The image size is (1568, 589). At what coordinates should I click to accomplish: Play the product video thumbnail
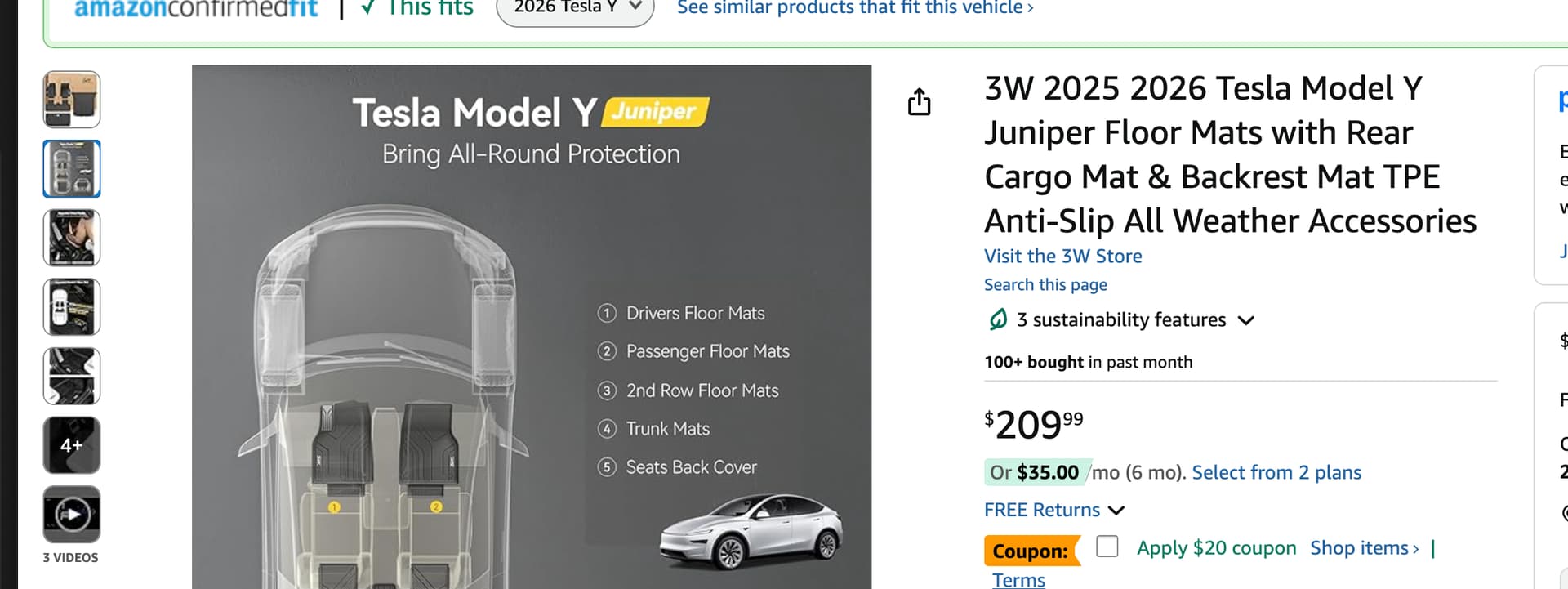point(72,515)
